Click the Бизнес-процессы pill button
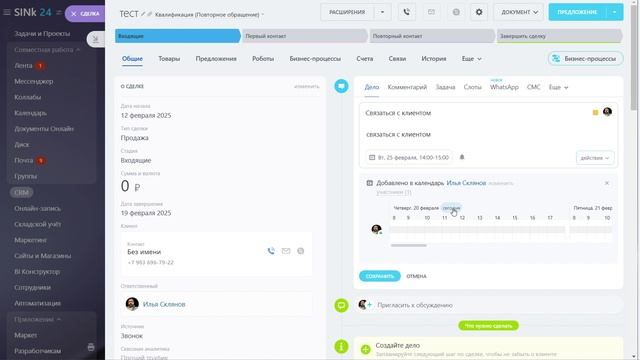The width and height of the screenshot is (640, 360). click(x=585, y=59)
